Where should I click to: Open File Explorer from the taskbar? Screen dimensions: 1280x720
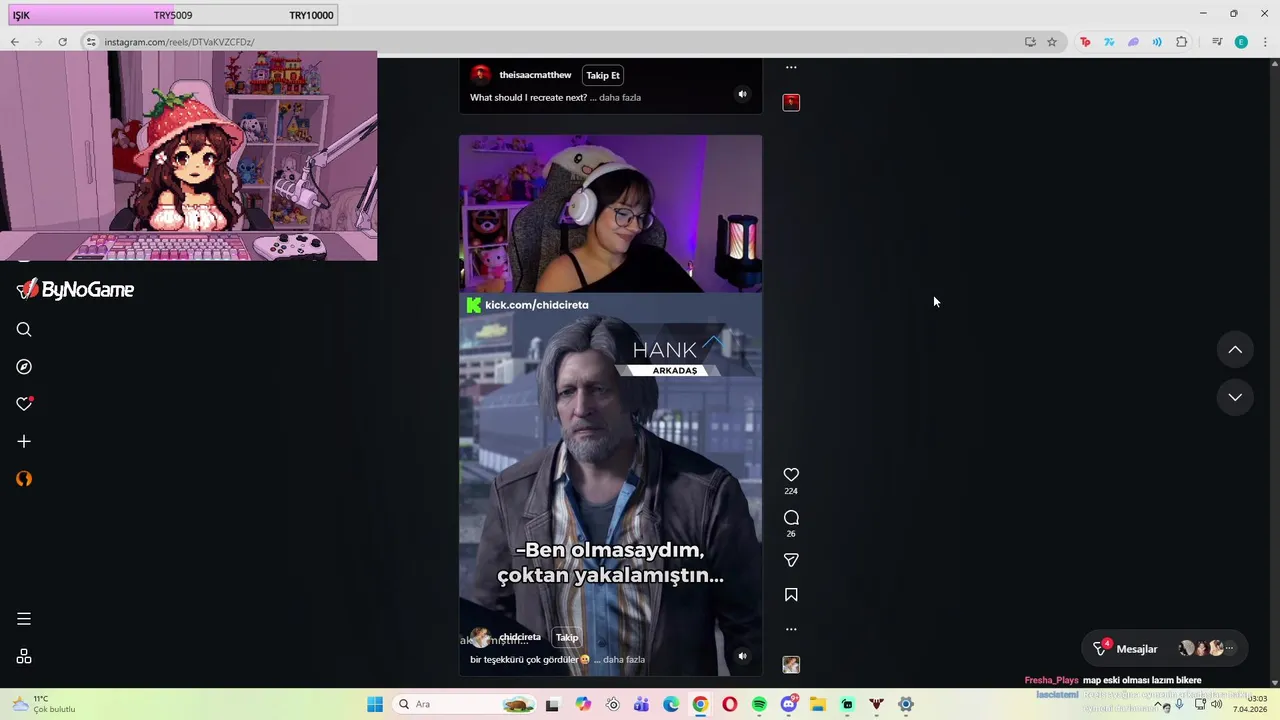click(818, 704)
